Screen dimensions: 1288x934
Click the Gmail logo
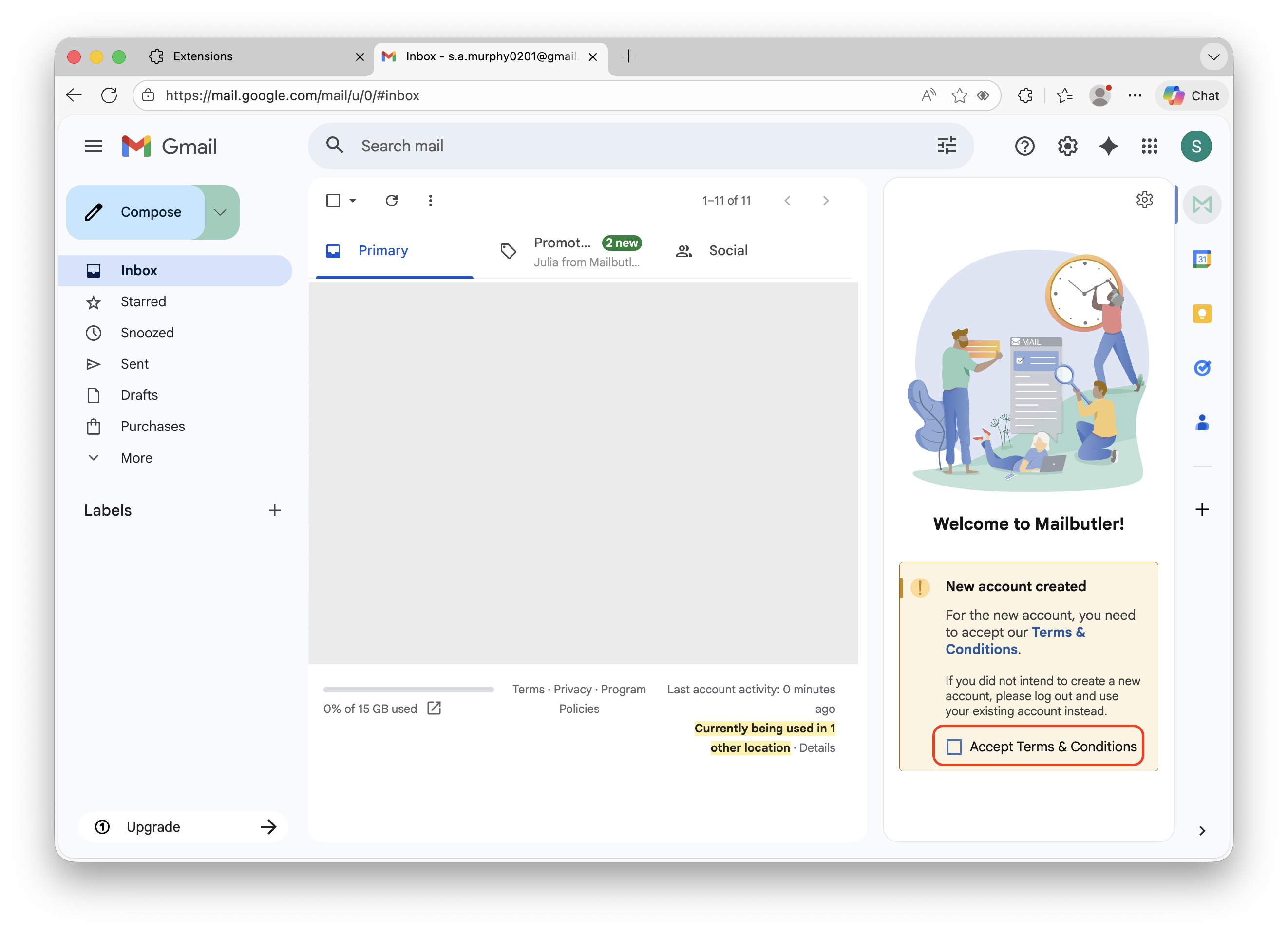(x=169, y=147)
